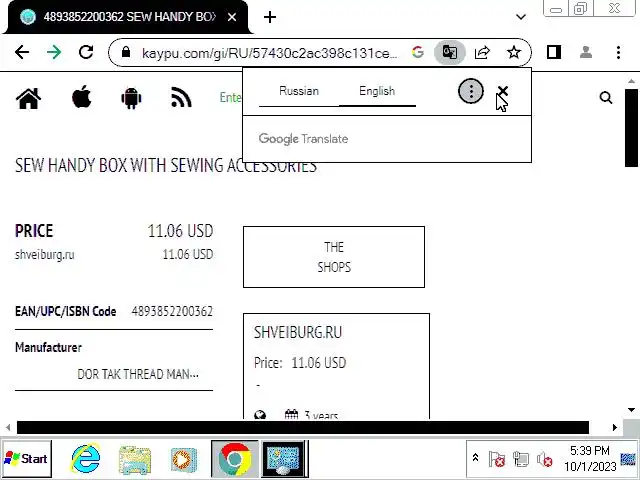Open the SHVEIBURG.RU shop heading
Viewport: 640px width, 480px height.
(298, 333)
